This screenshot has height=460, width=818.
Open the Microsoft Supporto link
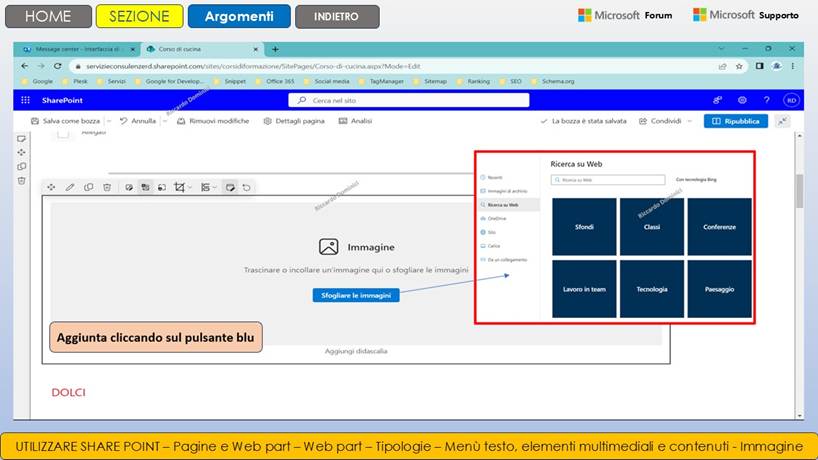click(x=745, y=15)
